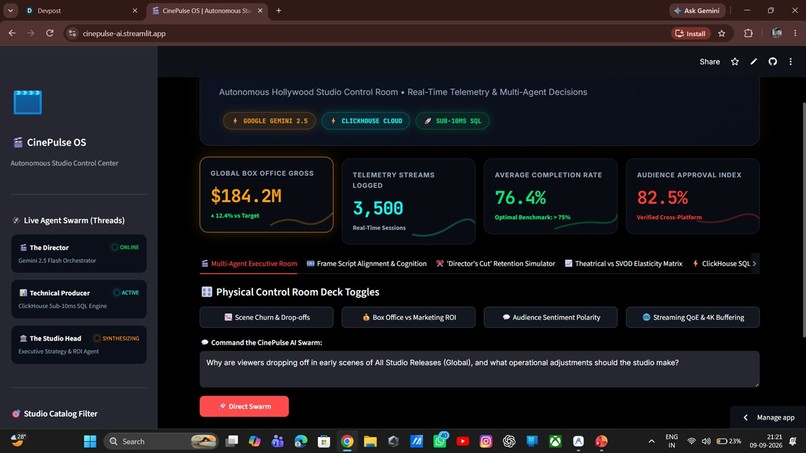This screenshot has width=806, height=453.
Task: Select The Studio Head agent card
Action: 79,345
